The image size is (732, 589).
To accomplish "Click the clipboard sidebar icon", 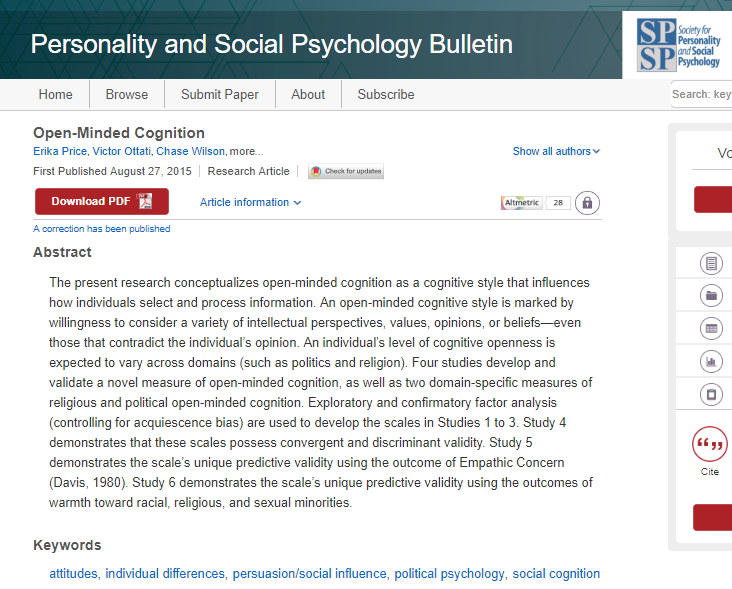I will pos(711,394).
